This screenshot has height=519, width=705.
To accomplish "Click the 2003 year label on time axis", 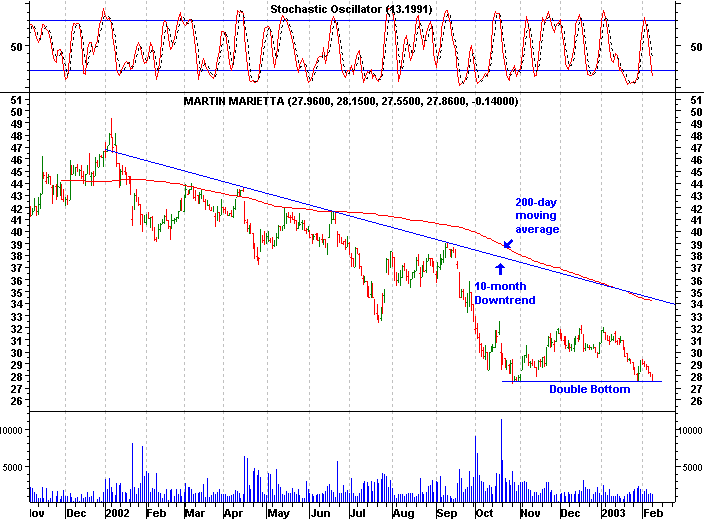I will [x=614, y=513].
